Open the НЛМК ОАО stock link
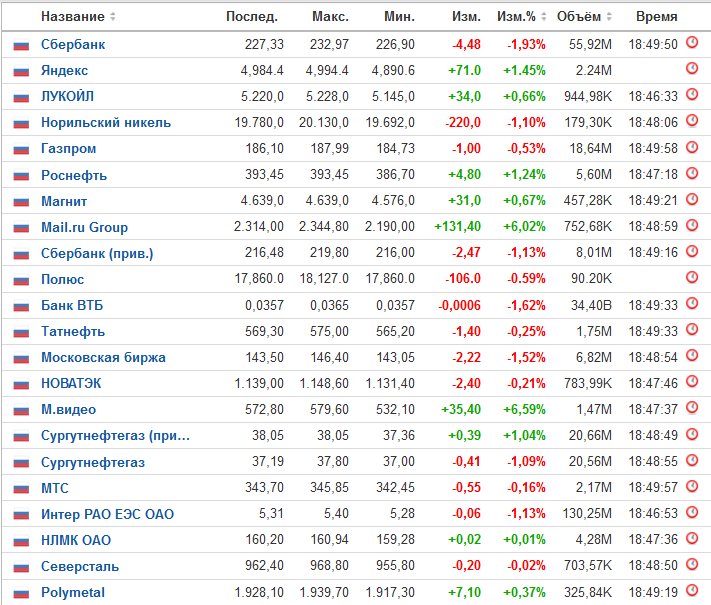Viewport: 711px width, 605px height. (76, 540)
